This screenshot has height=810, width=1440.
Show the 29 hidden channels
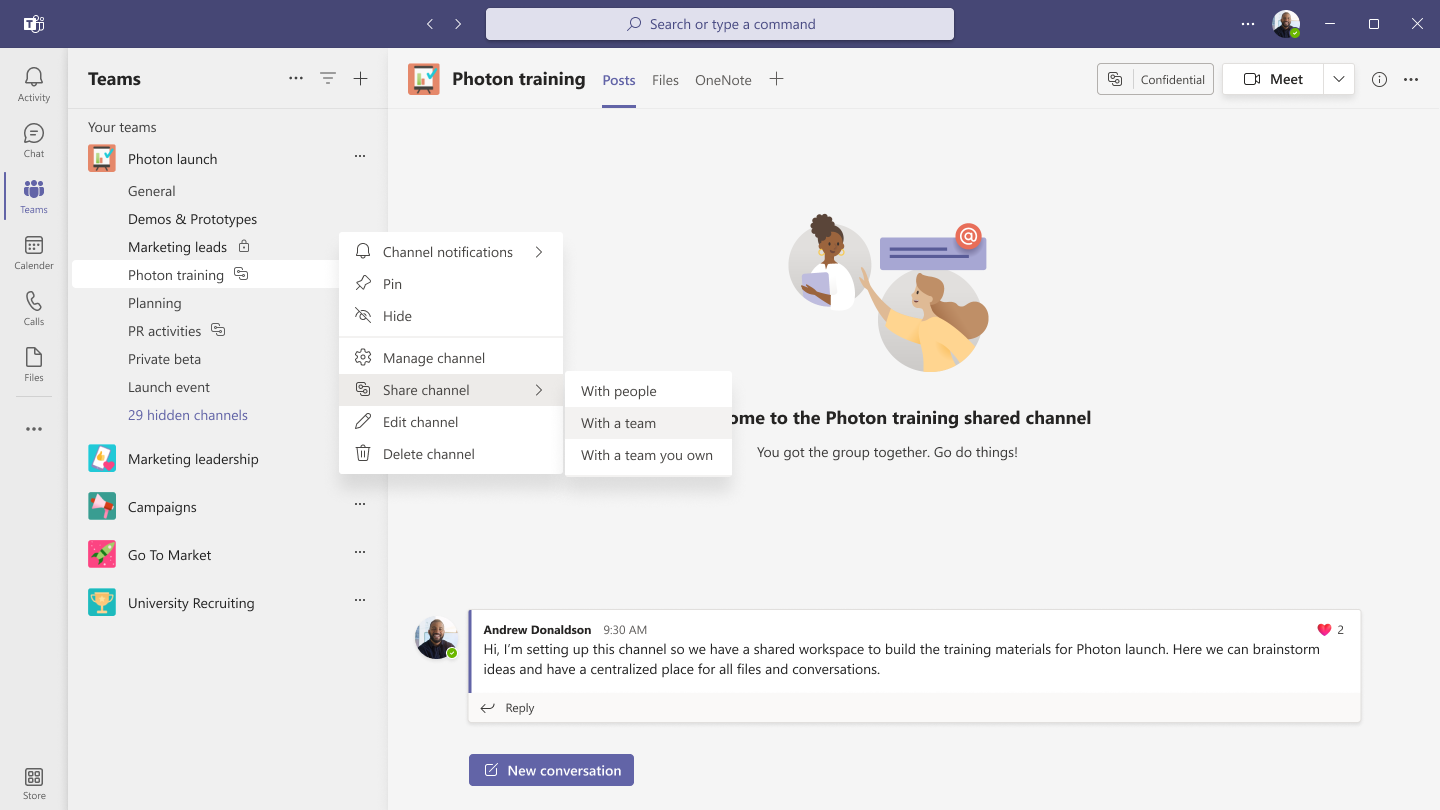(188, 415)
